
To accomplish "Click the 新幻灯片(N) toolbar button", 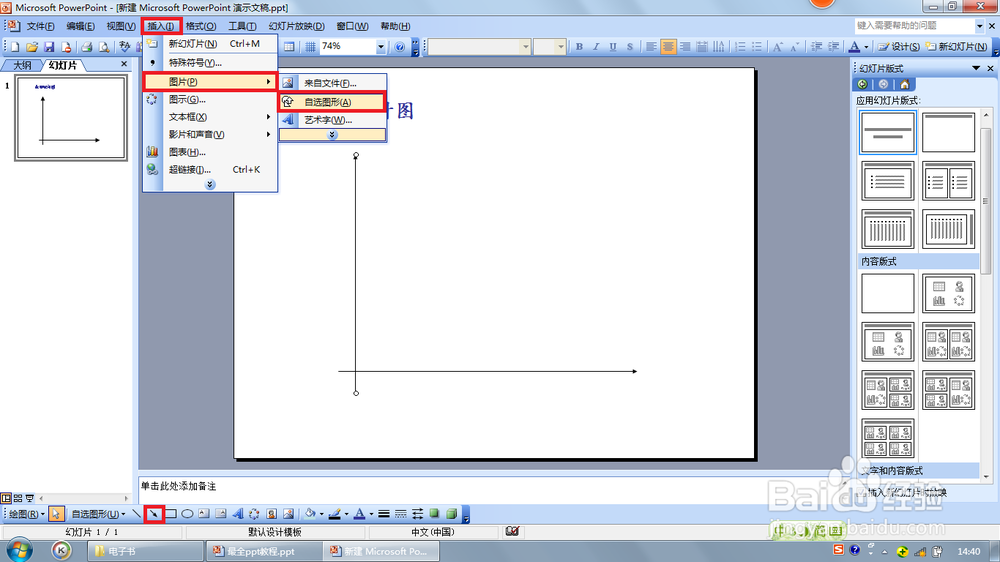I will coord(957,47).
